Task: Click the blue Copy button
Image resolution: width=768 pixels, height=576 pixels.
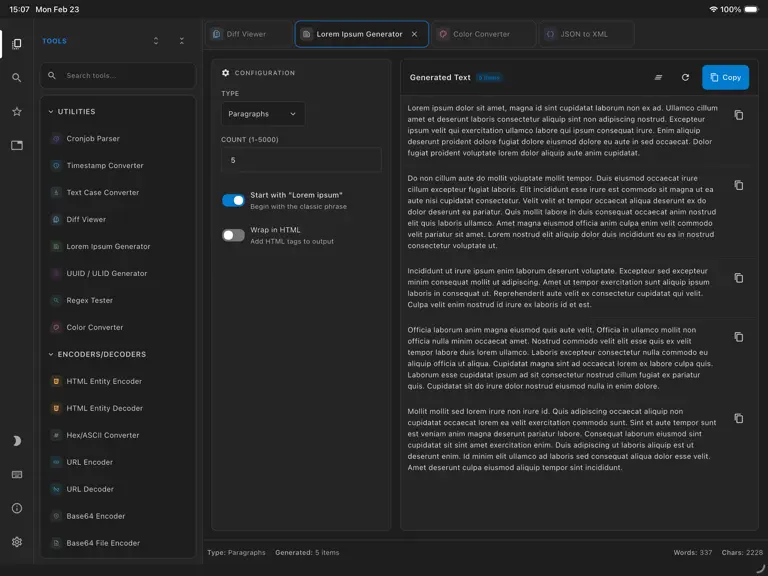Action: click(725, 77)
